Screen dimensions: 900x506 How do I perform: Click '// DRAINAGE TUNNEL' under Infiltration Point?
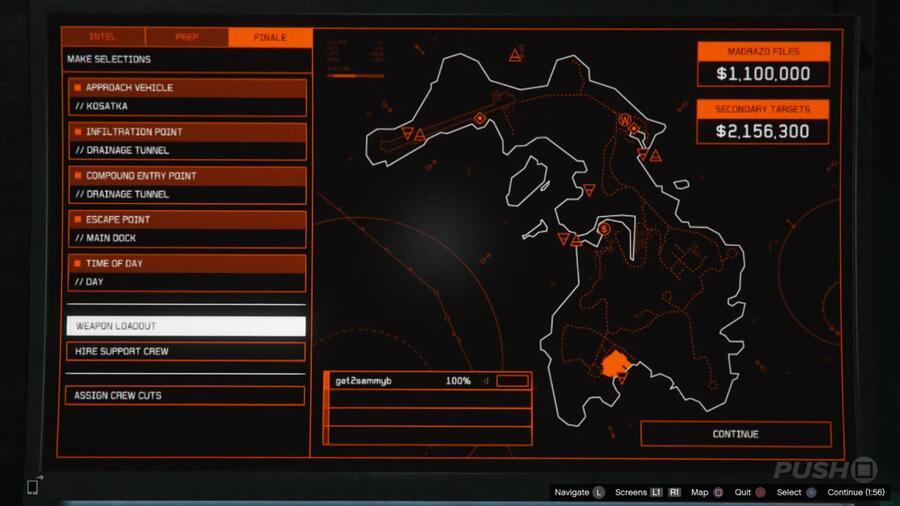[122, 150]
